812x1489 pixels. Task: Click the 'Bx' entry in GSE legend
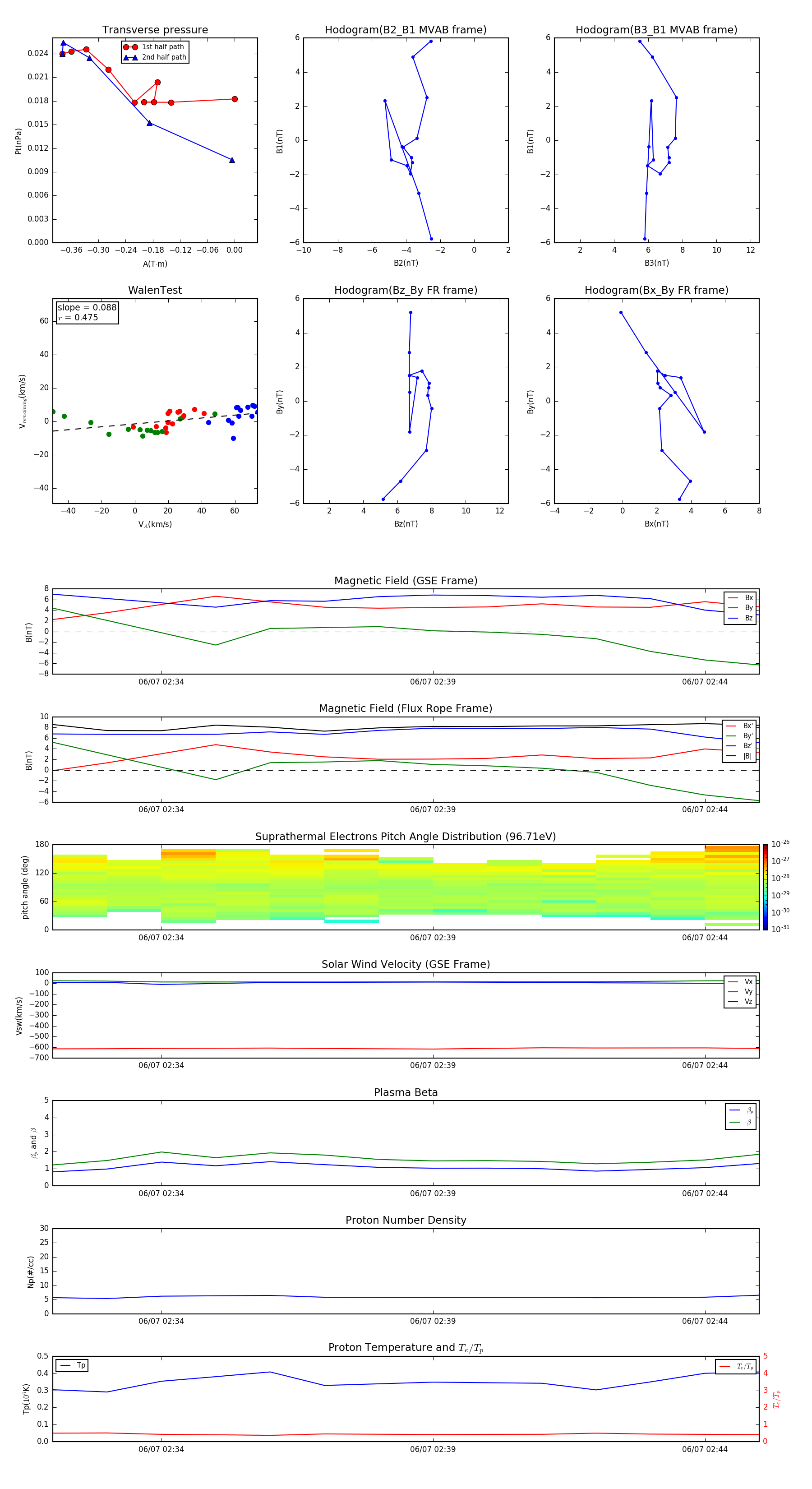[740, 598]
